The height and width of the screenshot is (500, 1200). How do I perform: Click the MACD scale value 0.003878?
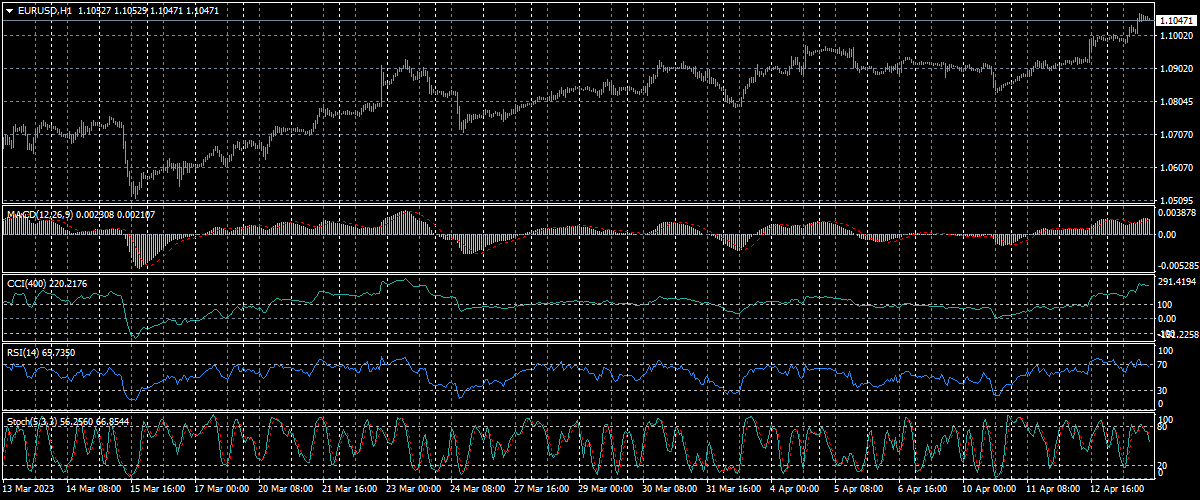pyautogui.click(x=1175, y=213)
